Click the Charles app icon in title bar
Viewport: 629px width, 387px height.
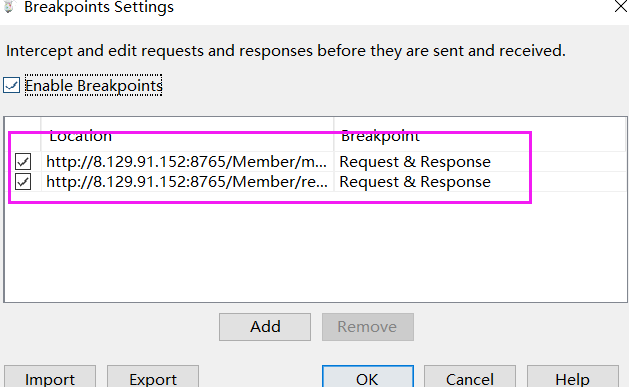tap(9, 6)
